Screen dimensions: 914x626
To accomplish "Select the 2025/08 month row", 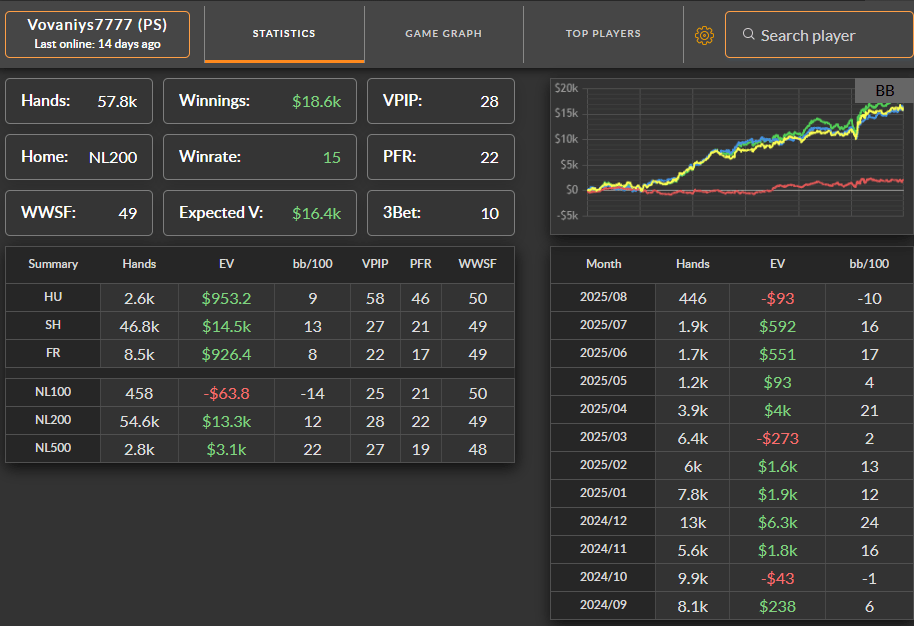I will pyautogui.click(x=732, y=298).
